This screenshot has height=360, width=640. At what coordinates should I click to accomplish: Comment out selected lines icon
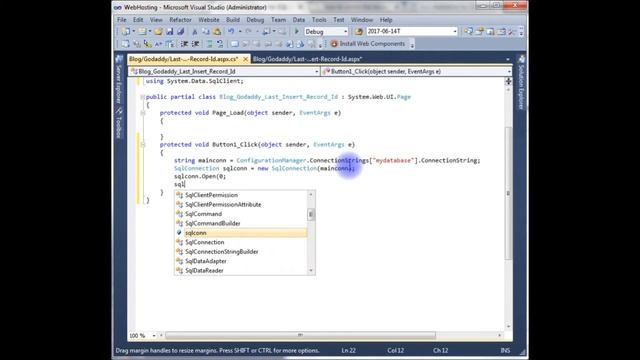[x=209, y=44]
